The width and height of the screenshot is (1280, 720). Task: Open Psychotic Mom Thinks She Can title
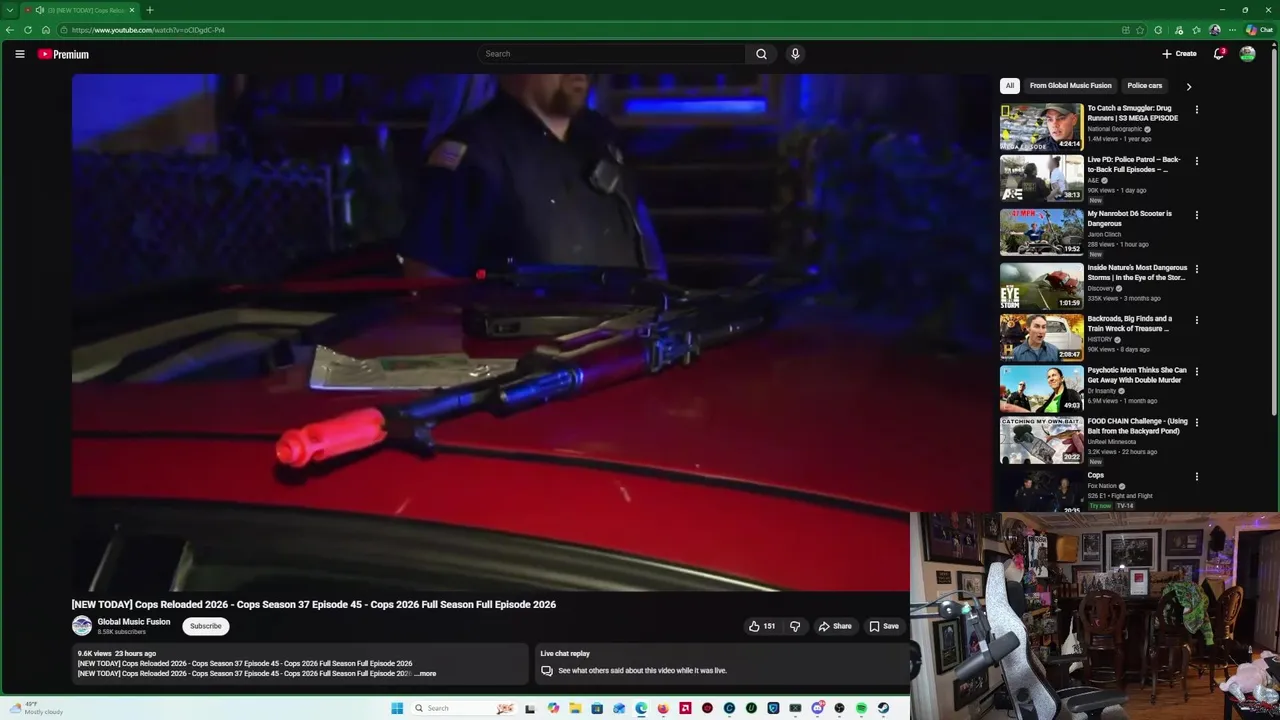(1137, 375)
